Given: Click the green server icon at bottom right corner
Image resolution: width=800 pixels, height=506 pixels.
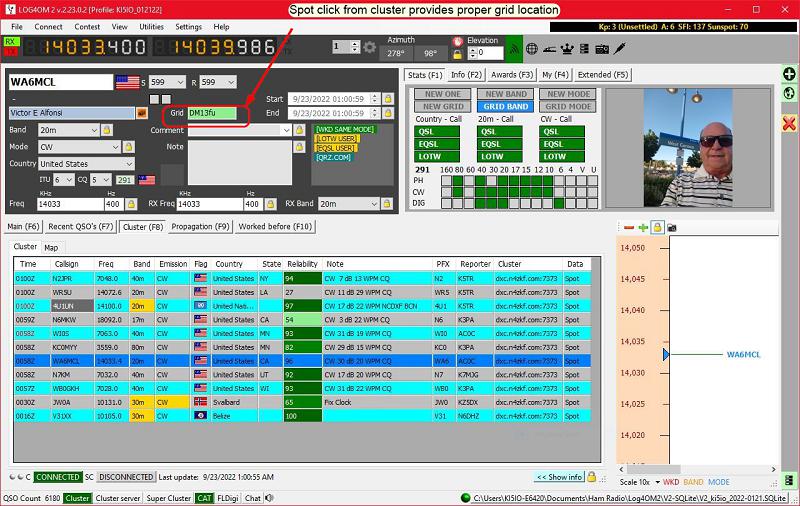Looking at the screenshot, I should [789, 480].
